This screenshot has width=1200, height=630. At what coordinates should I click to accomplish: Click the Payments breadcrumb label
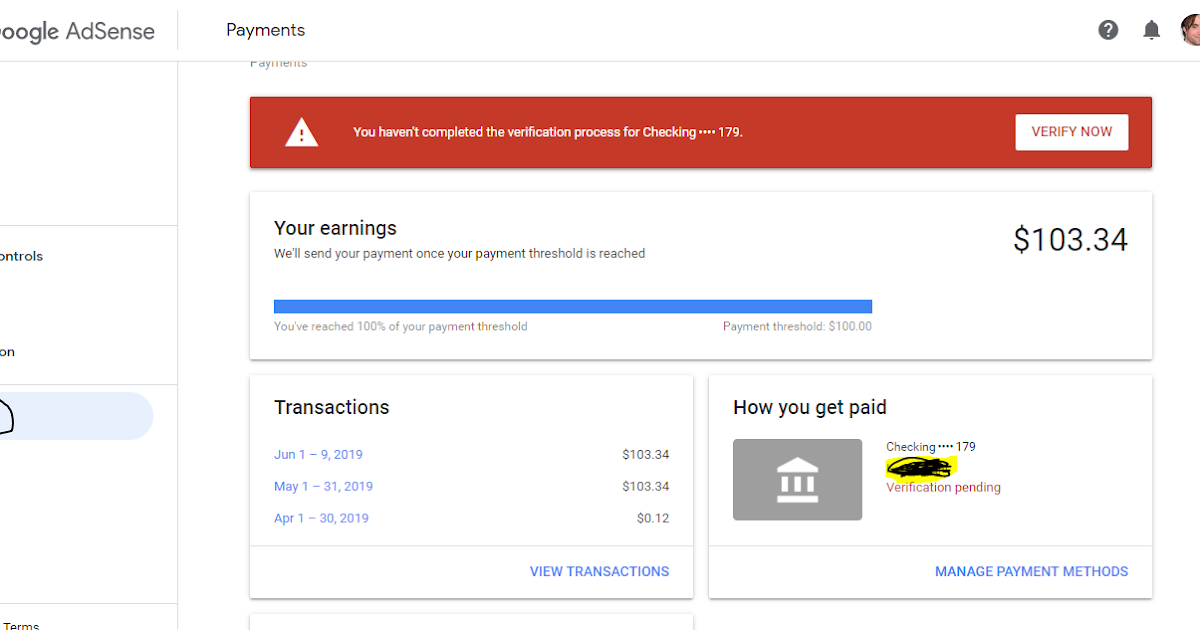click(x=278, y=61)
